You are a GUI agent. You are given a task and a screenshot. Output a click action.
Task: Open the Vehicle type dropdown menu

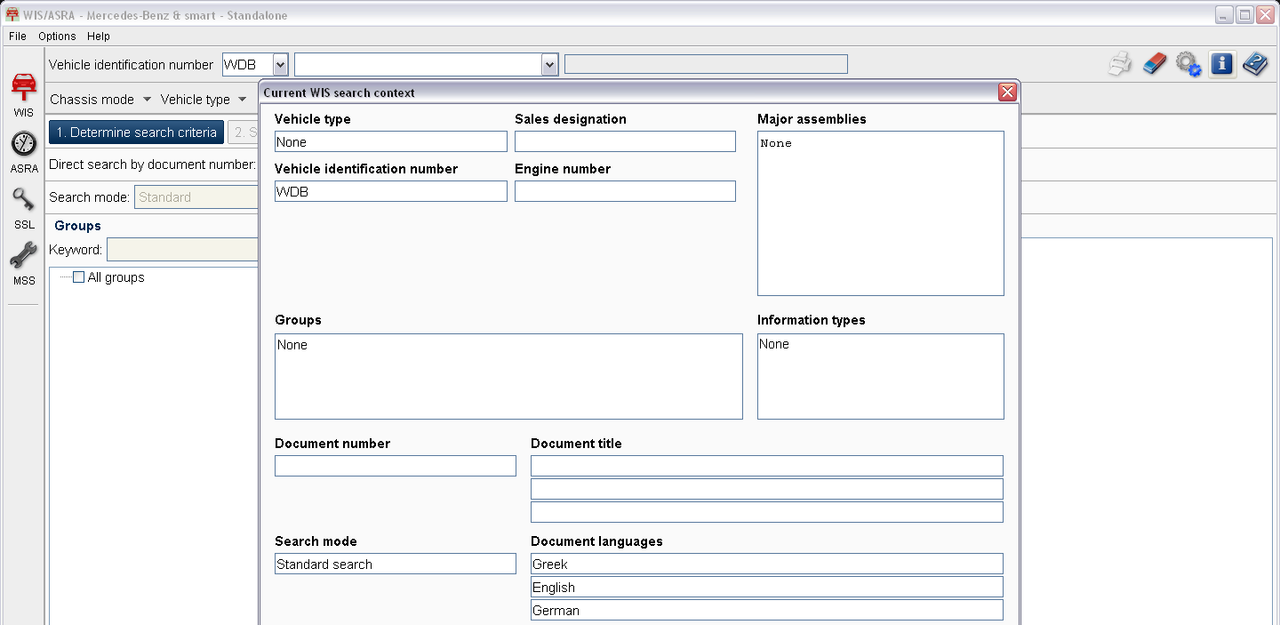(x=203, y=100)
